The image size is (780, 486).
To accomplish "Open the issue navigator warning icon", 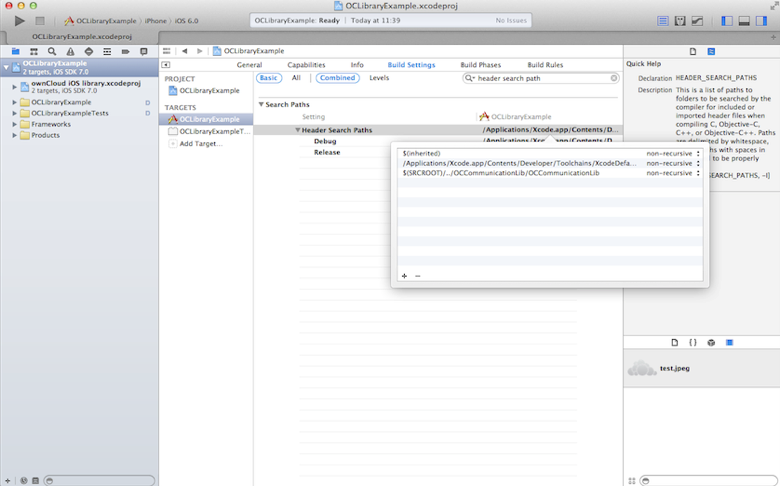I will 70,51.
